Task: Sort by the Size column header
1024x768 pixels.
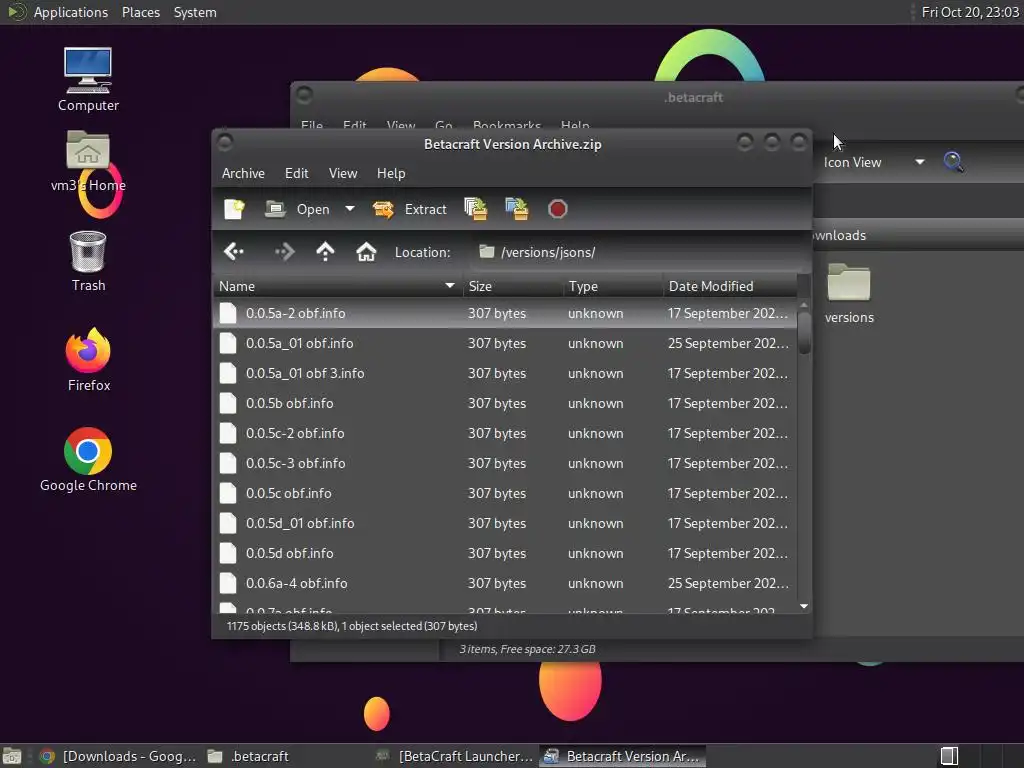Action: [x=513, y=286]
